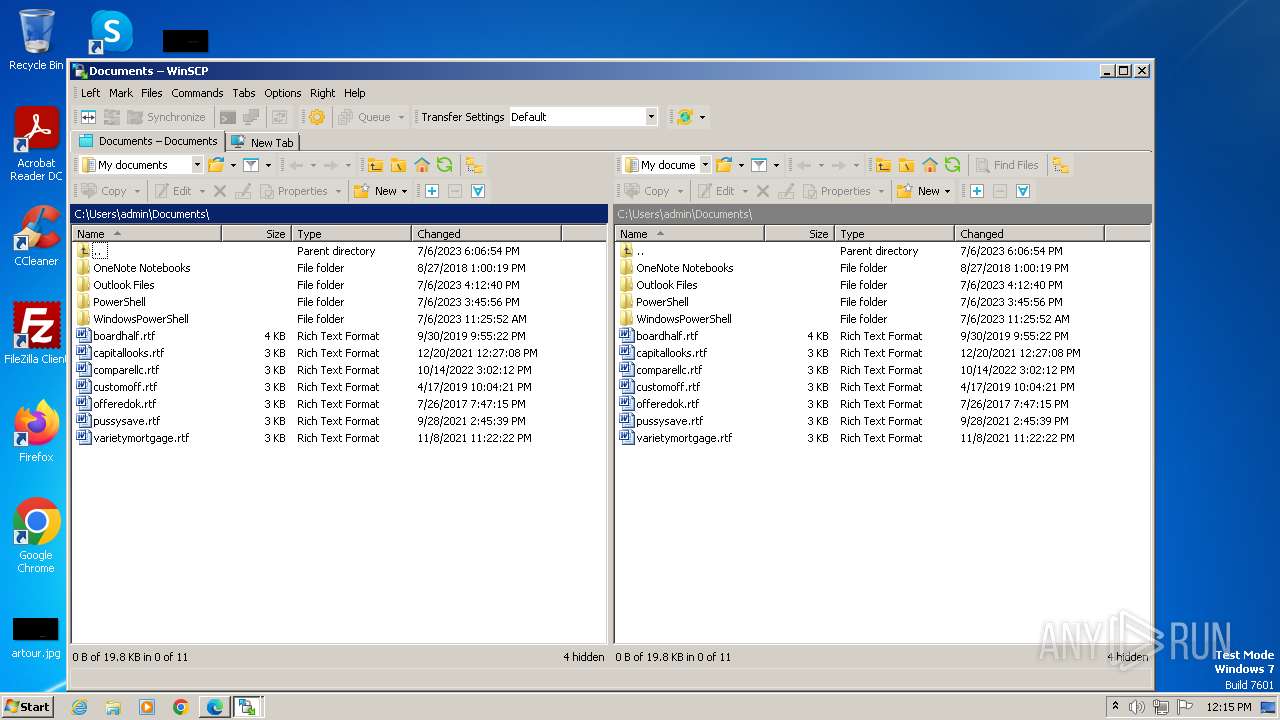Open the Options menu
The width and height of the screenshot is (1280, 720).
click(x=283, y=93)
